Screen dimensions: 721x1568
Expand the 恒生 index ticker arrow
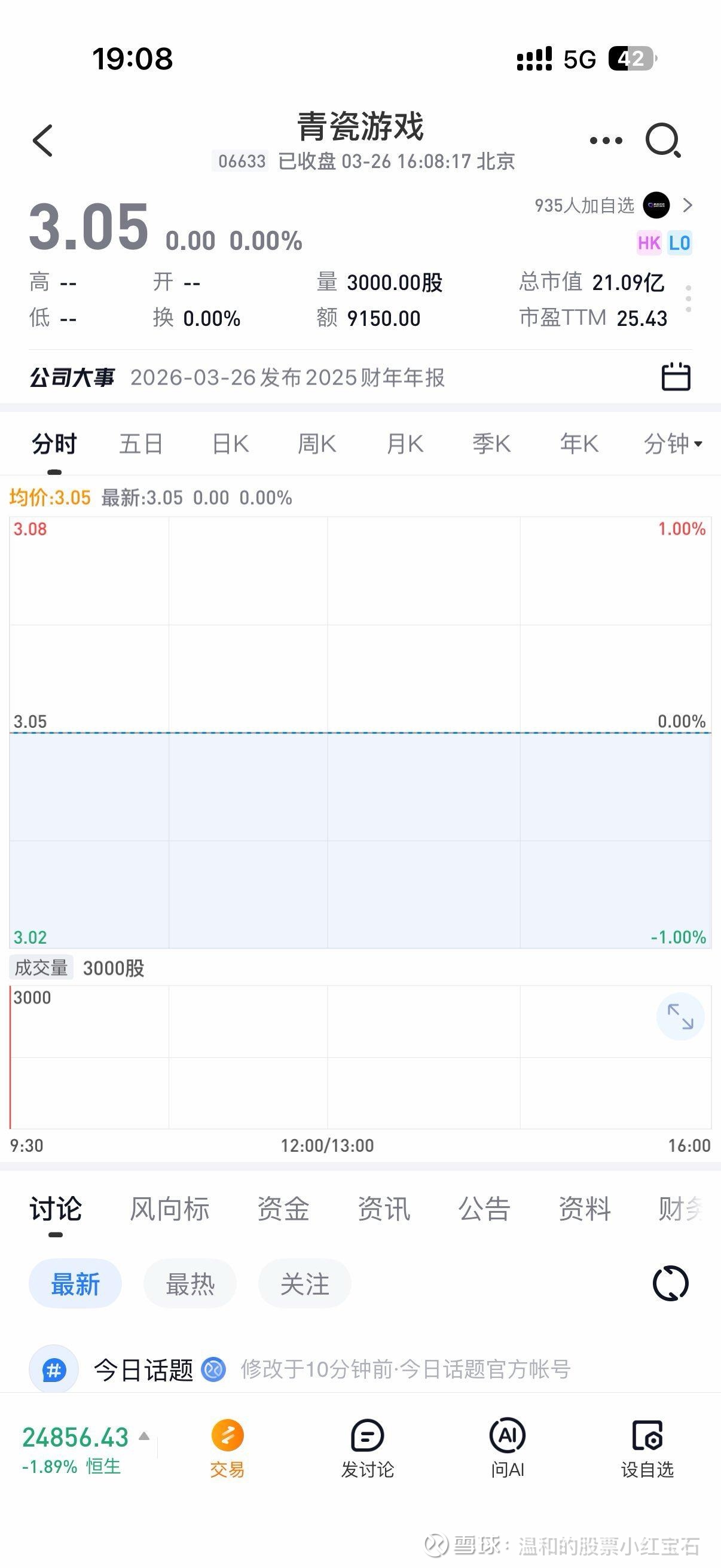144,1436
